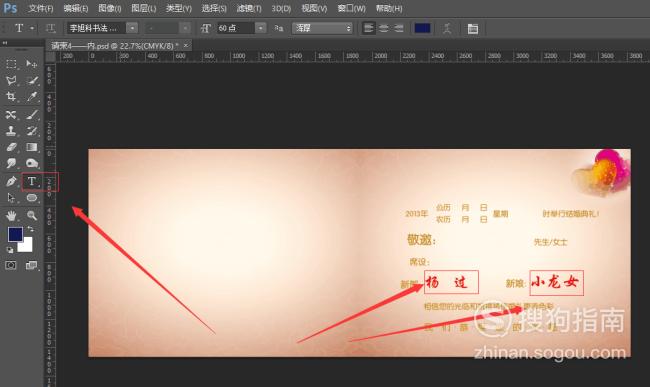Image resolution: width=650 pixels, height=387 pixels.
Task: Select the Dodge tool
Action: point(32,163)
